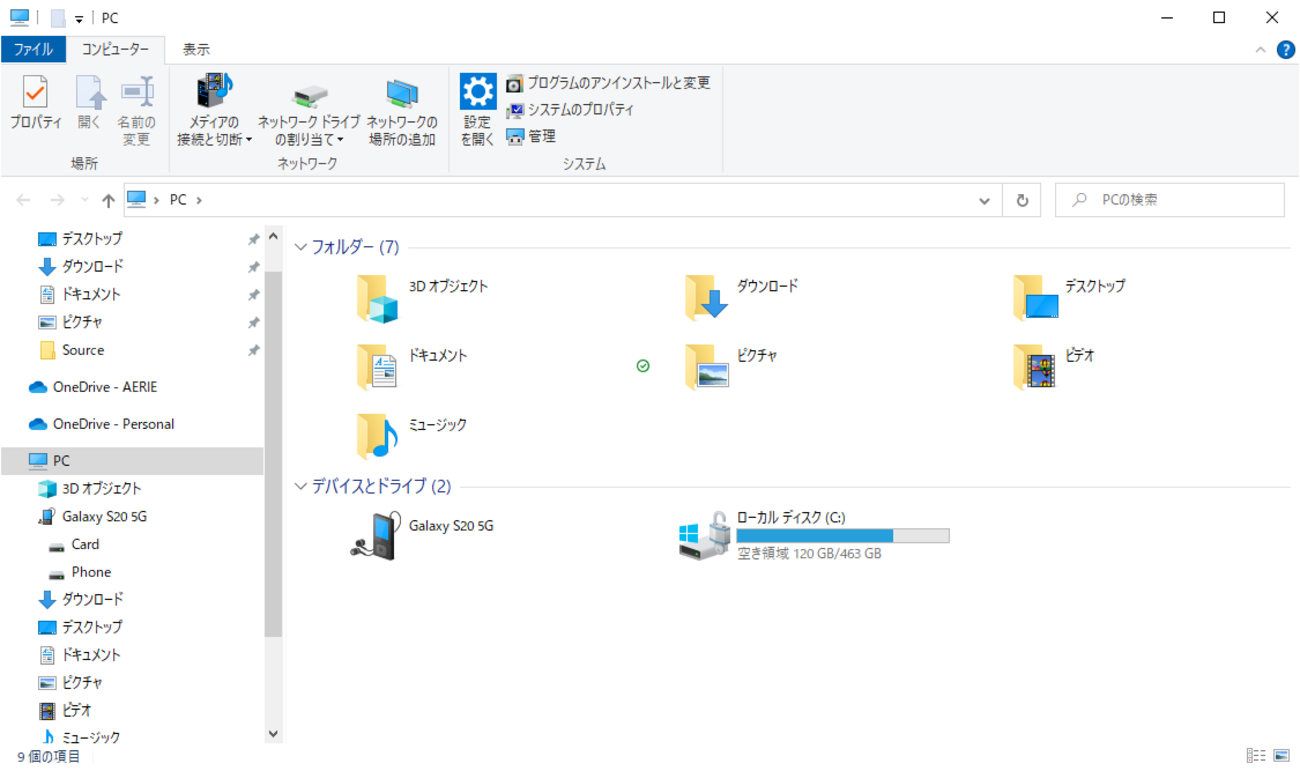Select the ビデオ folder in the フォルダー group
This screenshot has height=771, width=1300.
[x=1054, y=366]
